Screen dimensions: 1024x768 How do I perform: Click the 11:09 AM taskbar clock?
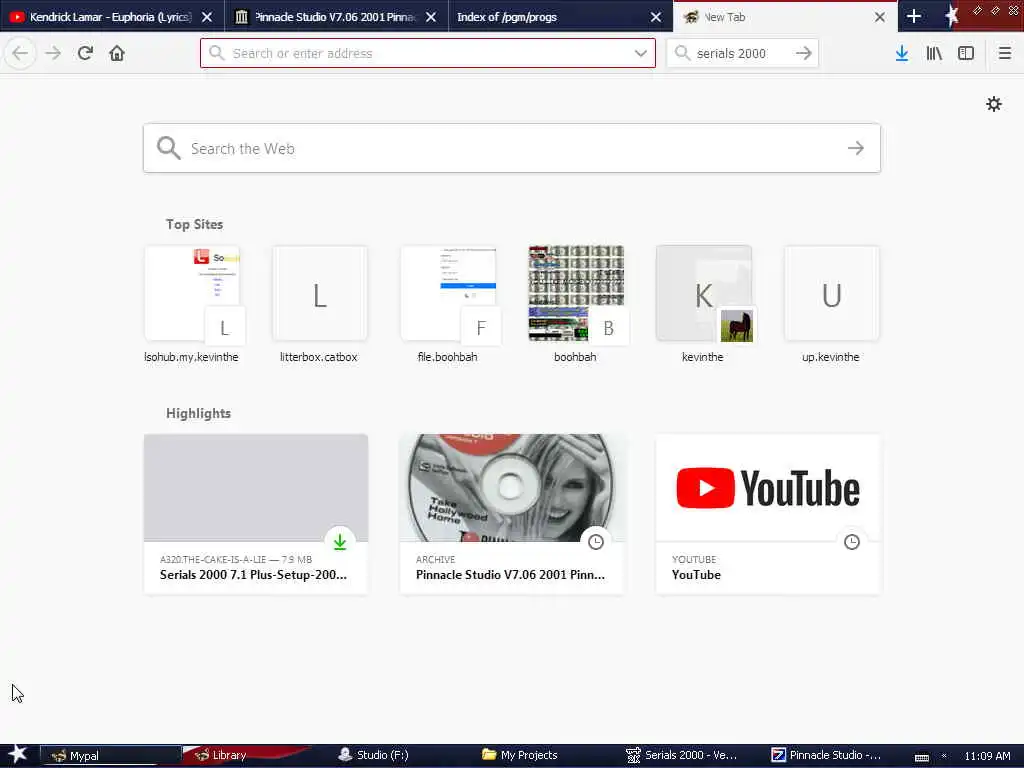click(x=987, y=756)
